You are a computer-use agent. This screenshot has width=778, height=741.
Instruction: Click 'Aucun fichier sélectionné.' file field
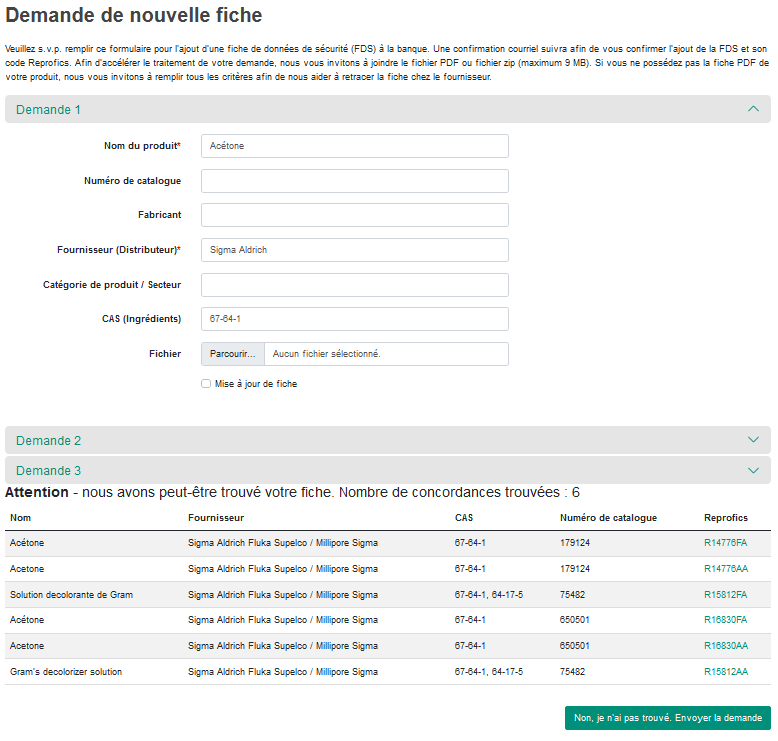coord(386,354)
